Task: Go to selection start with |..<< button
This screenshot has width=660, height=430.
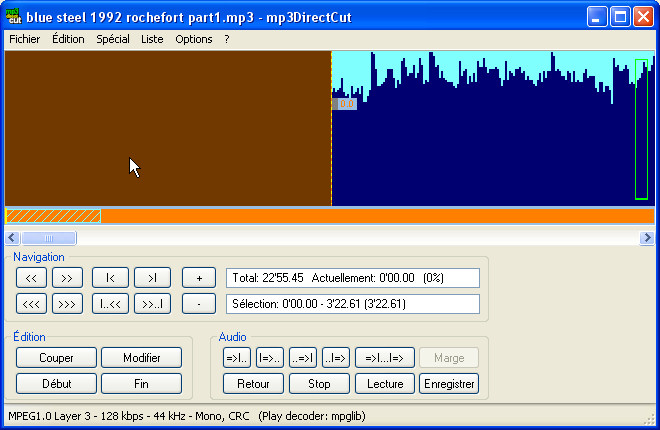Action: [110, 303]
